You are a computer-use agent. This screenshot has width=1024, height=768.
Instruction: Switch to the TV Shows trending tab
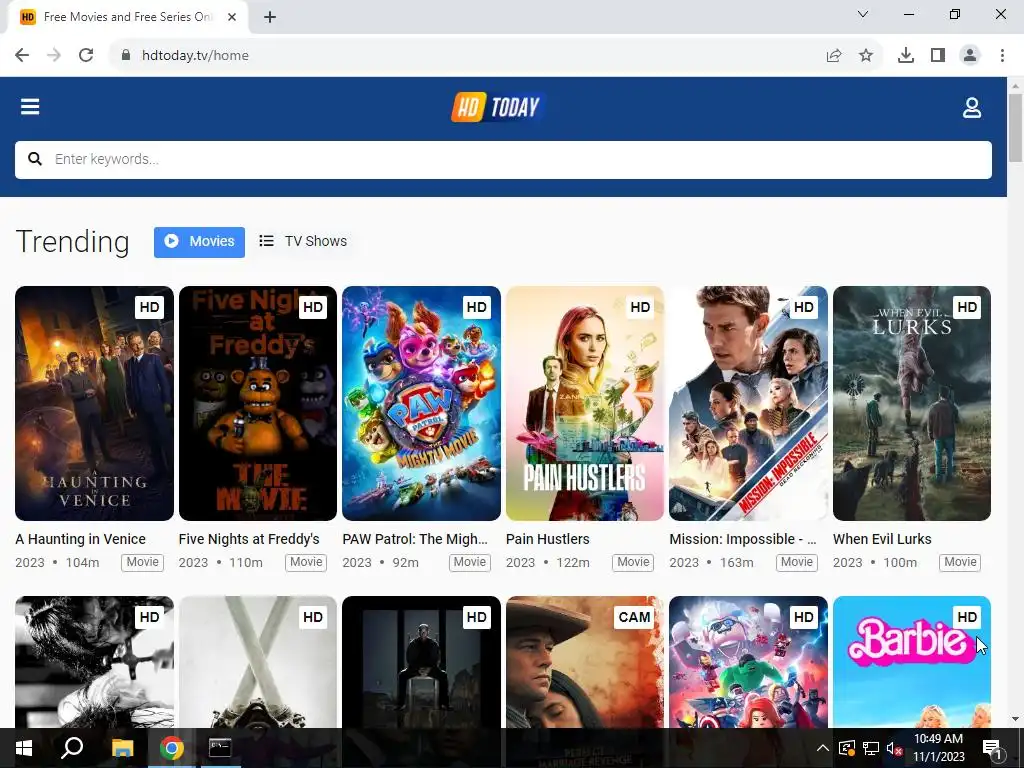click(x=303, y=242)
